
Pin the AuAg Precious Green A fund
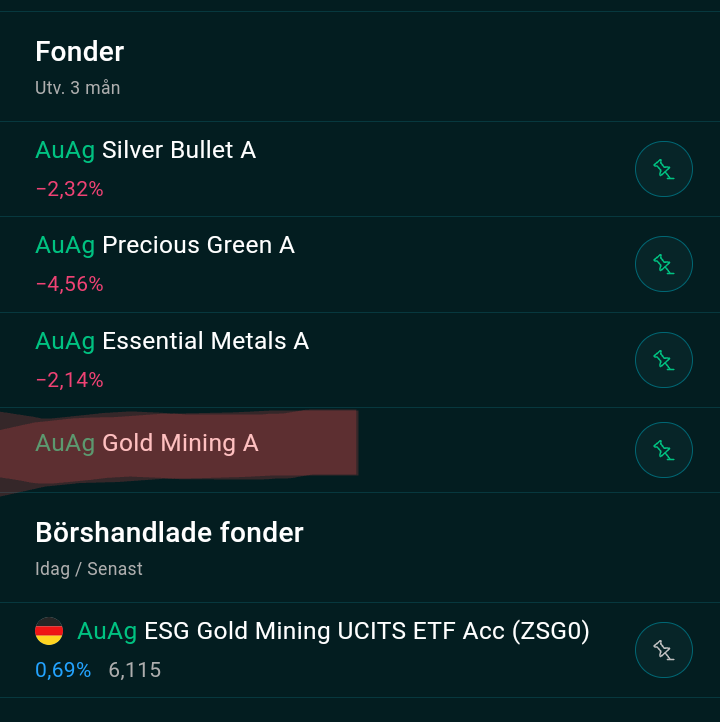(663, 265)
